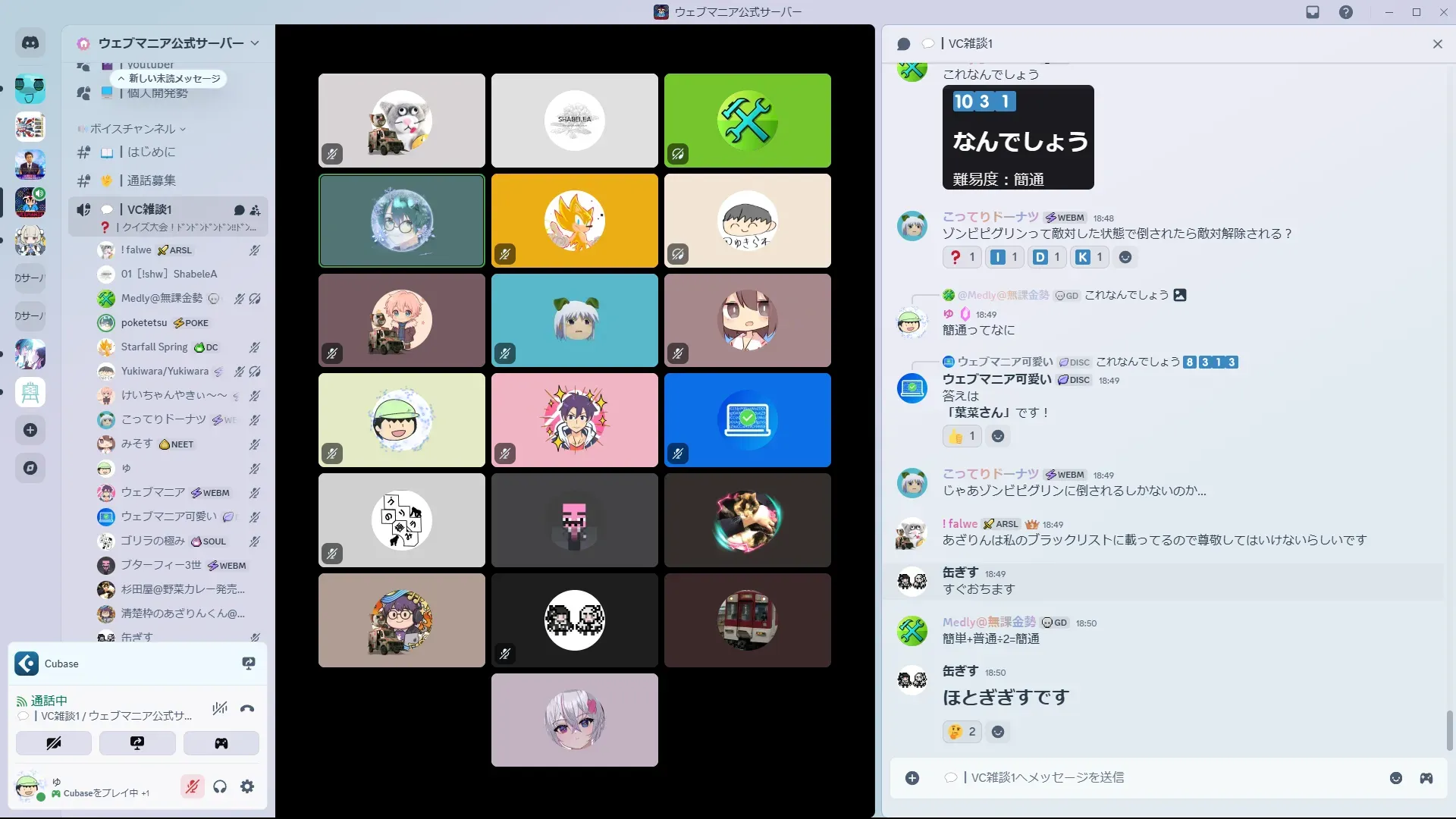Disconnect from the voice call
The height and width of the screenshot is (819, 1456).
point(247,709)
